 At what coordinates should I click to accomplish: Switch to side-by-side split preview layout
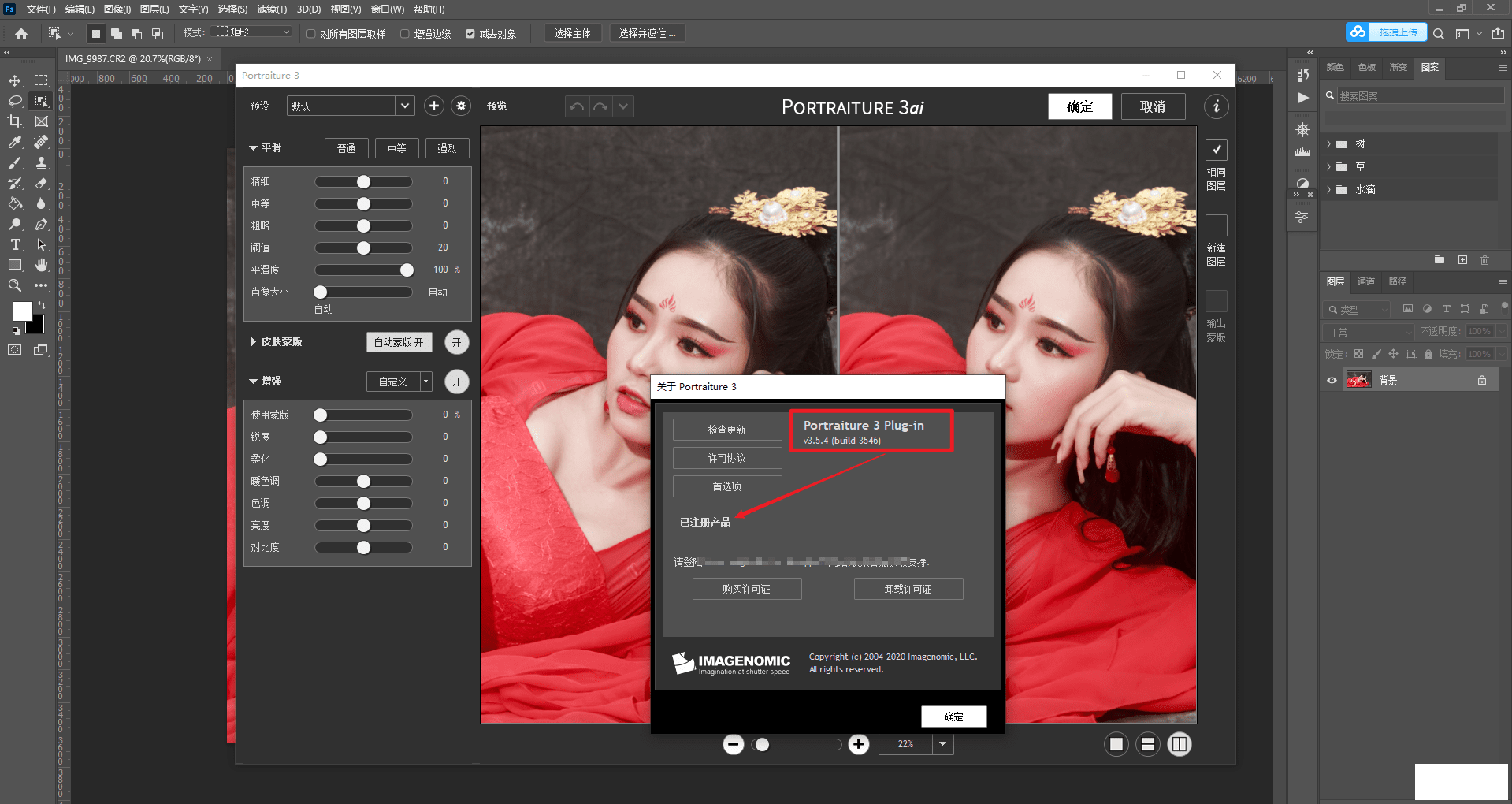1180,744
